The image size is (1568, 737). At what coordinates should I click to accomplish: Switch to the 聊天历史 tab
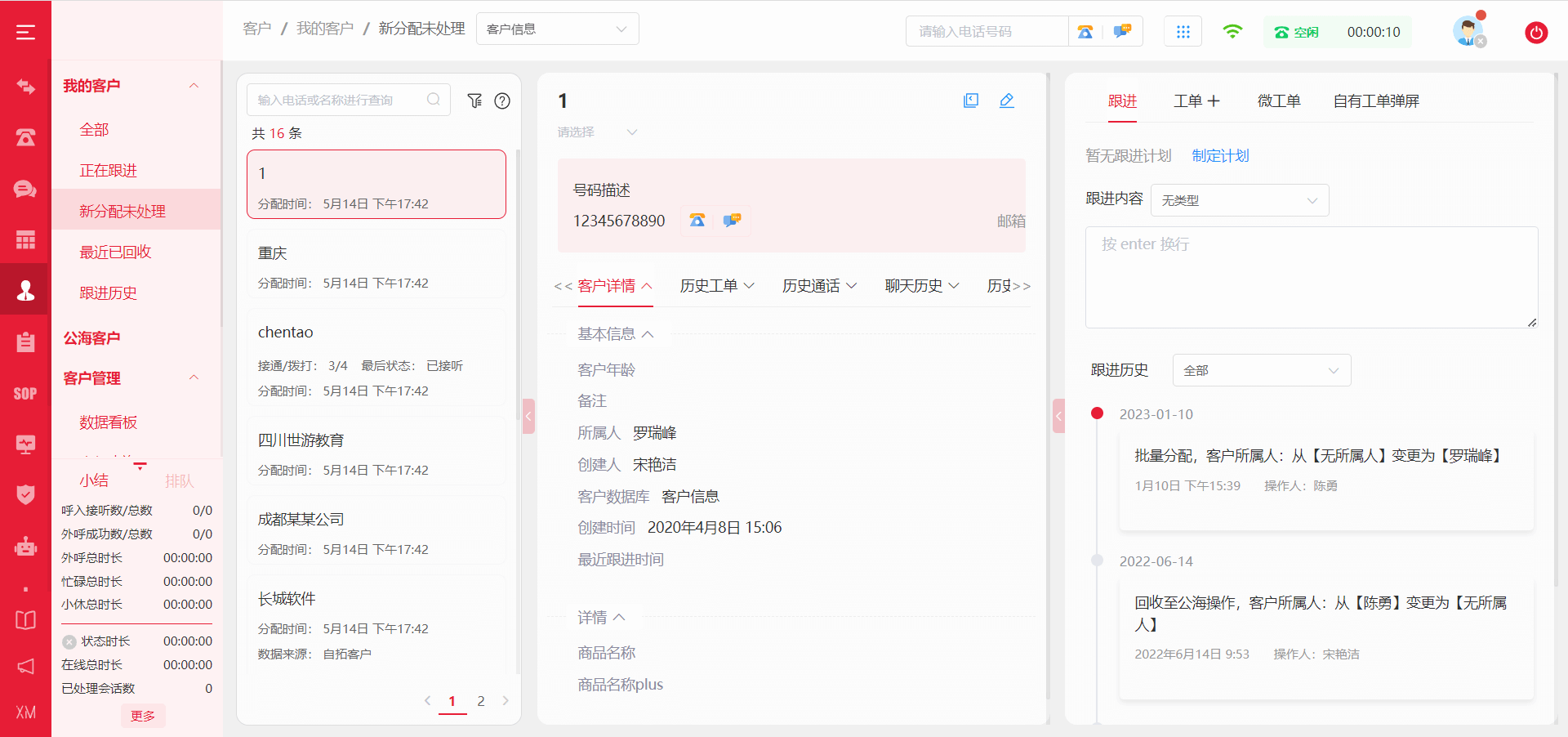pyautogui.click(x=922, y=286)
